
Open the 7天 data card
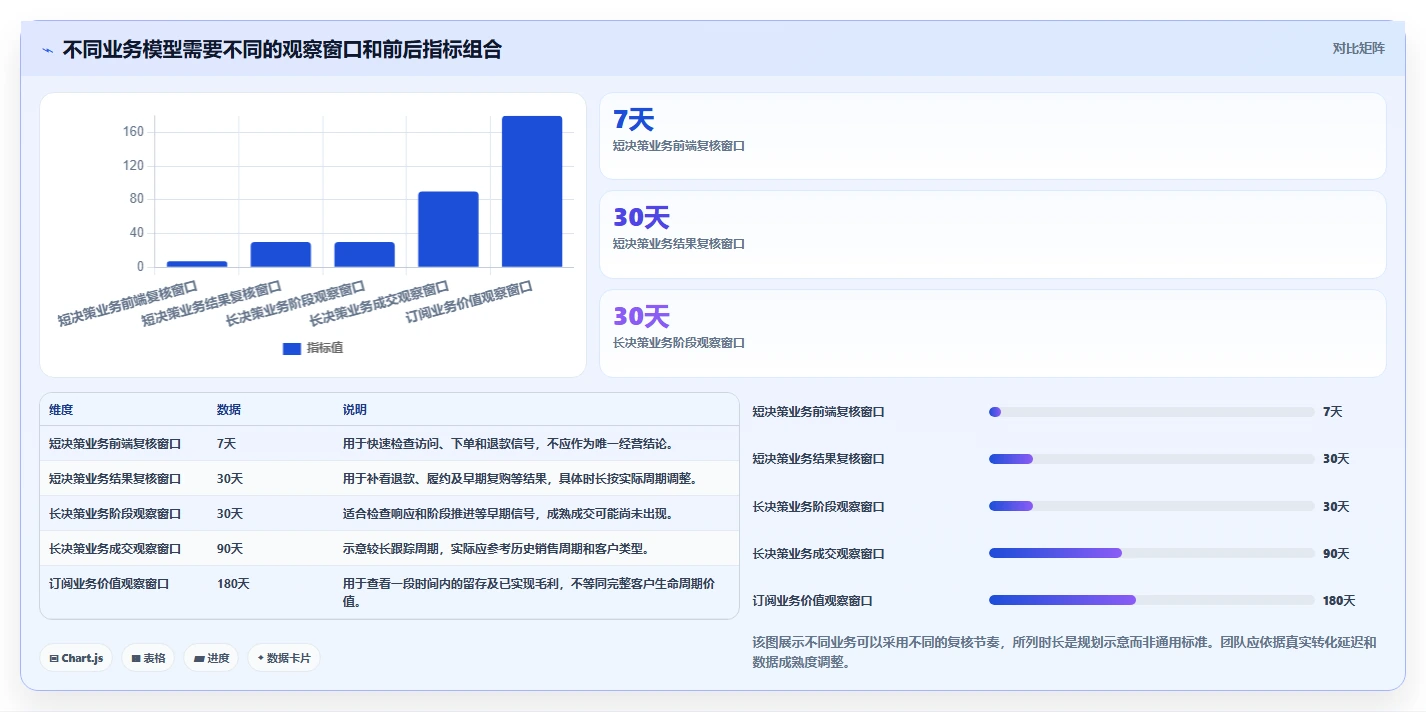tap(992, 136)
